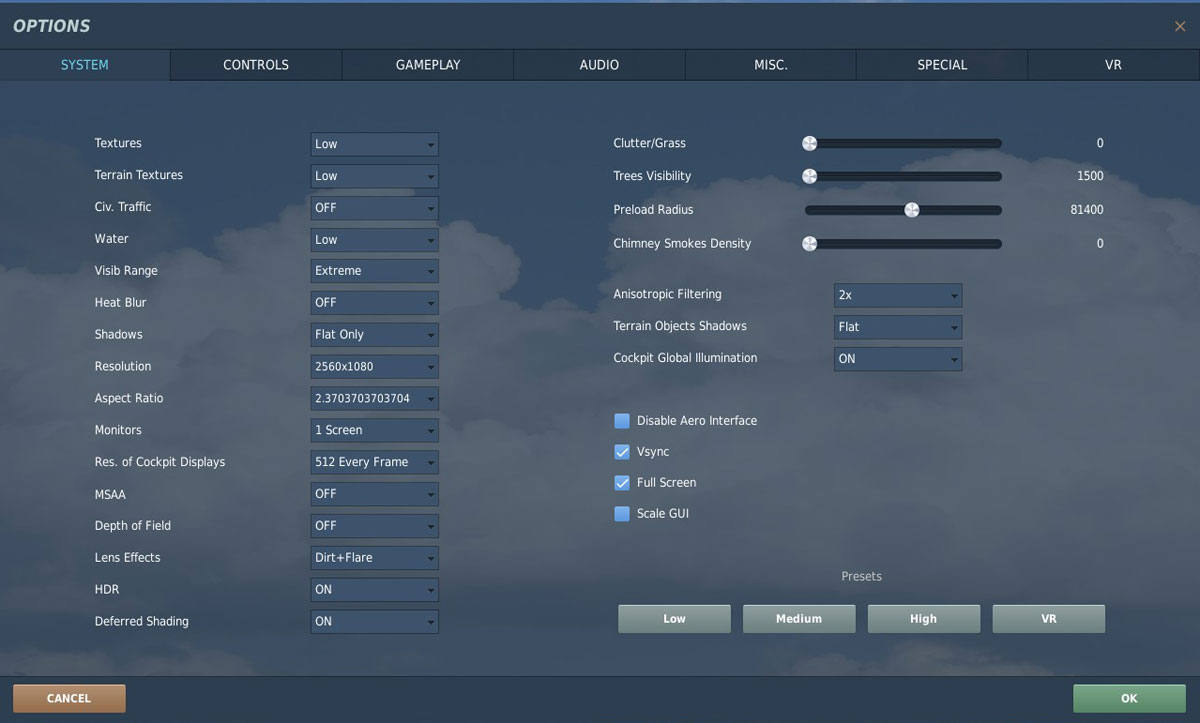Confirm settings with the OK button

1129,699
